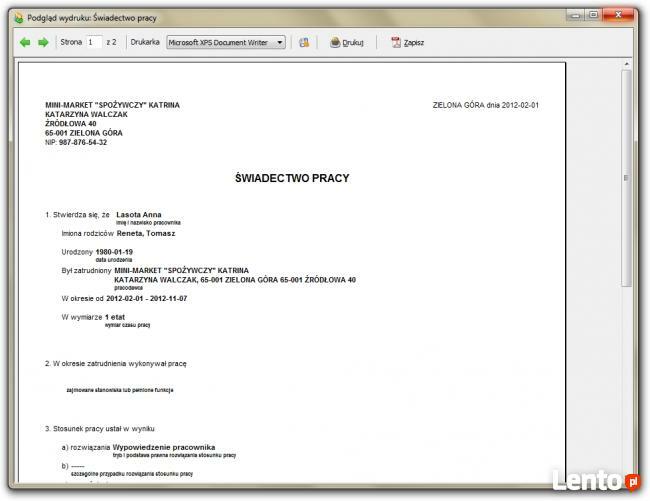Click the Wypowiedzenie pracownika text
The width and height of the screenshot is (650, 501).
point(164,447)
